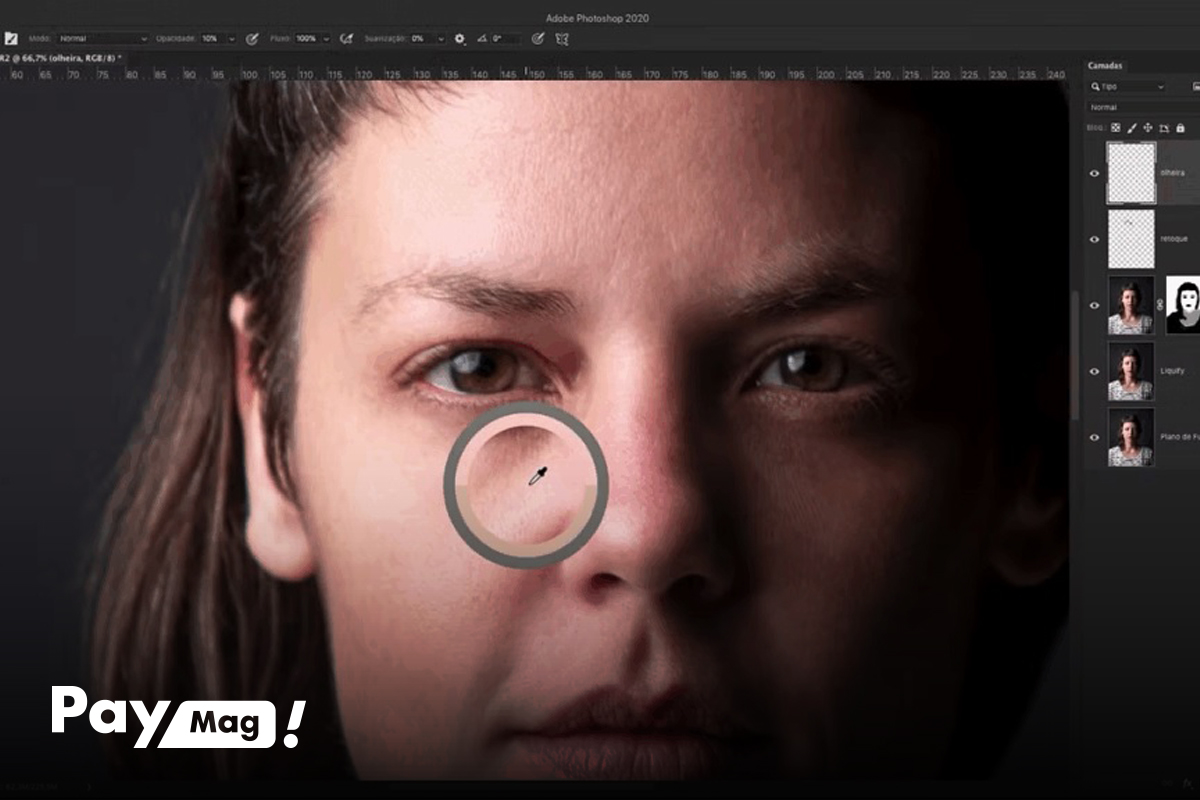Toggle visibility of the Plano de Fundo layer

(1096, 437)
